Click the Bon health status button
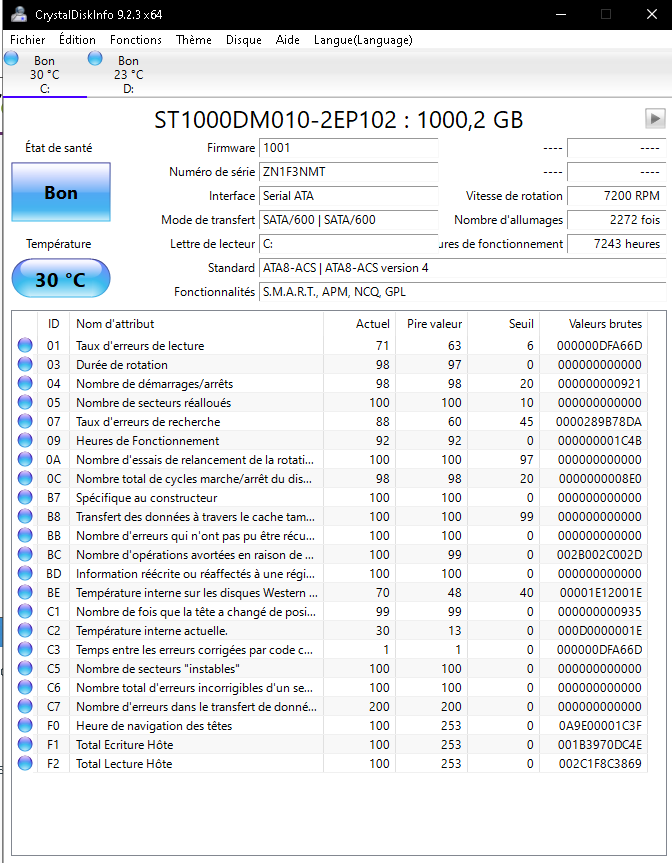This screenshot has width=672, height=863. [61, 192]
